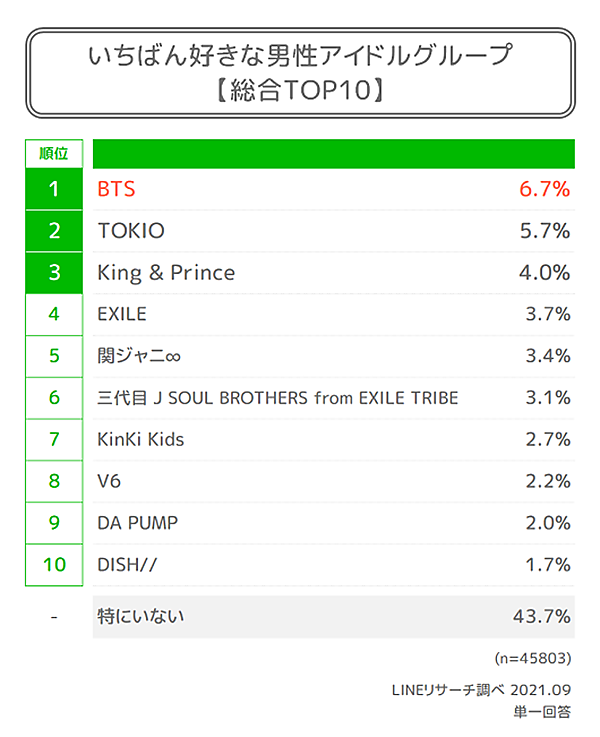Select 三代目 J SOUL BROTHERS from EXILE TRIBE
This screenshot has height=737, width=600.
(x=278, y=398)
